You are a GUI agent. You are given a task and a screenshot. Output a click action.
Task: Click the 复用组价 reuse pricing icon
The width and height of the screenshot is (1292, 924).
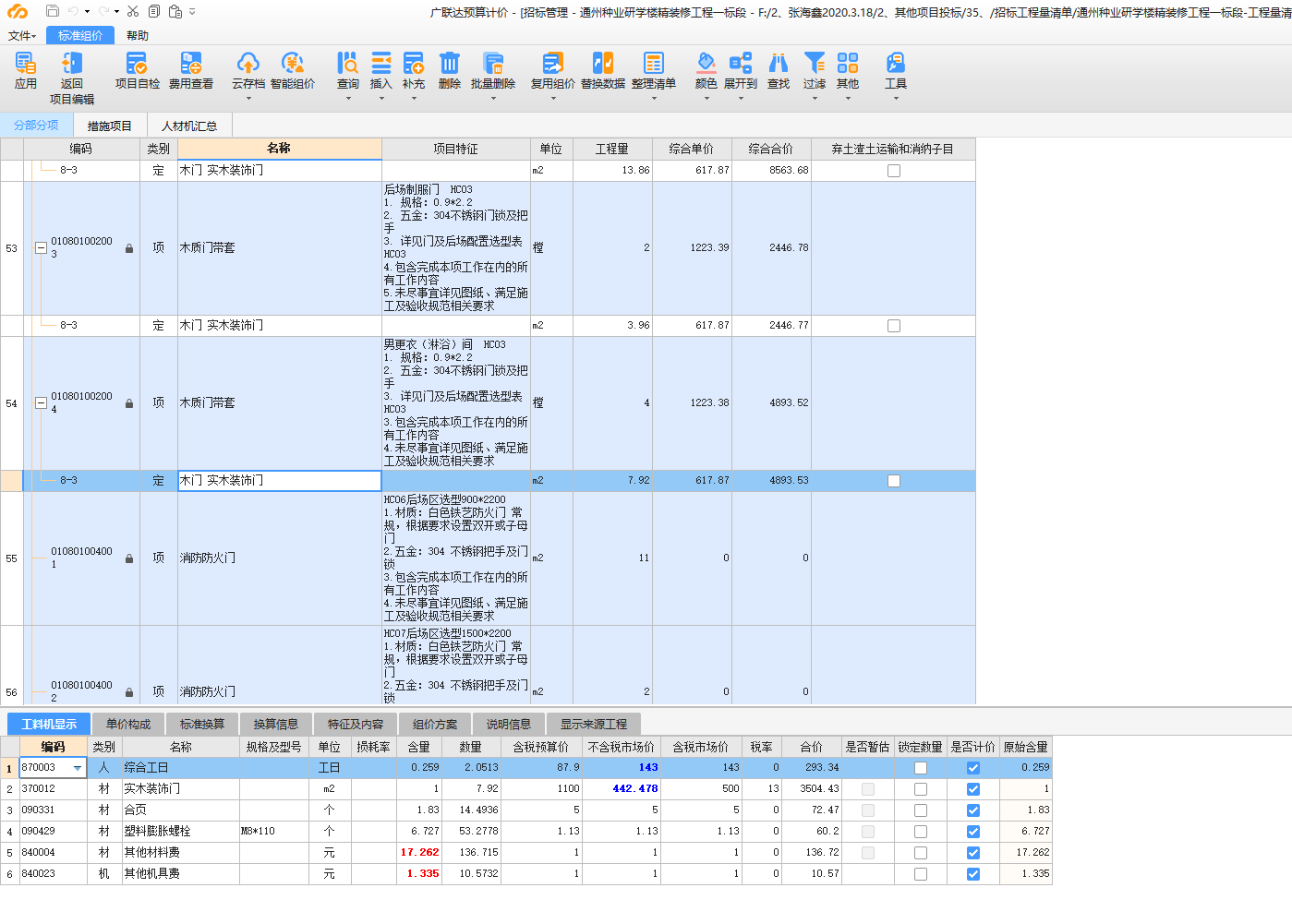pyautogui.click(x=552, y=63)
